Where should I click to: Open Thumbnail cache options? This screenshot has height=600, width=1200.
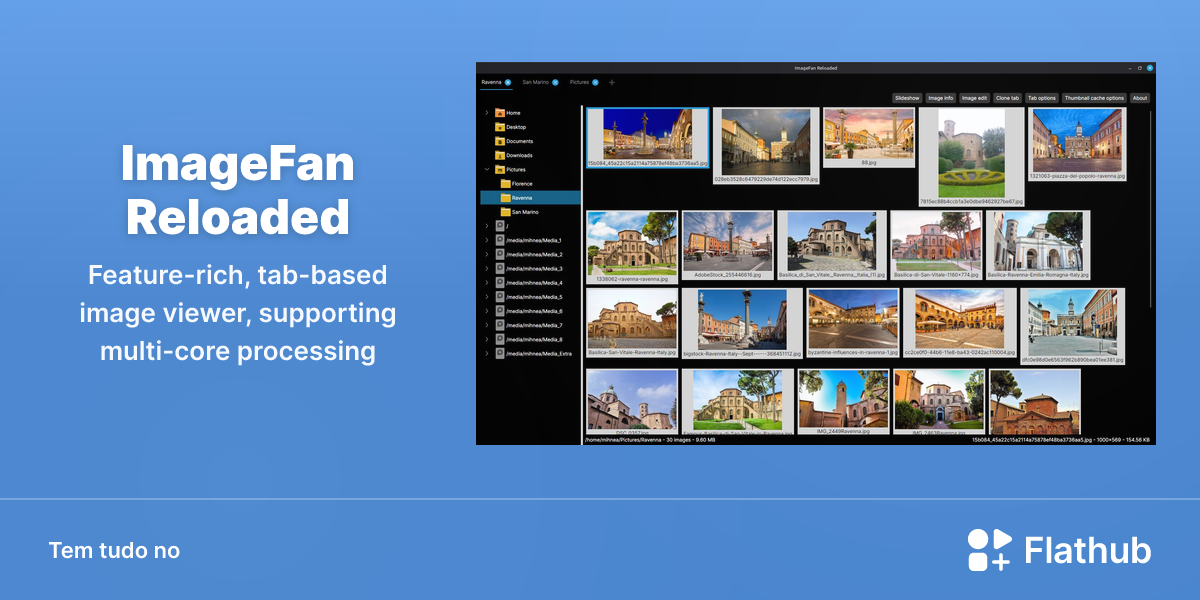[x=1094, y=98]
